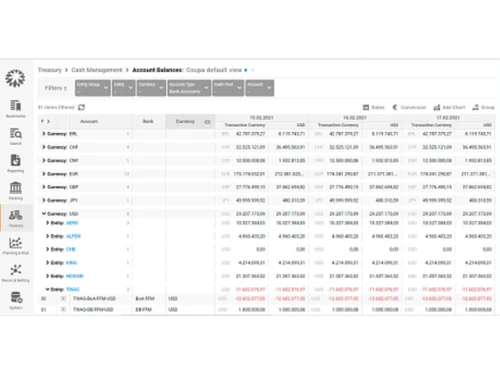Expand all rows using the header chevron
This screenshot has height=375, width=500.
pyautogui.click(x=49, y=121)
